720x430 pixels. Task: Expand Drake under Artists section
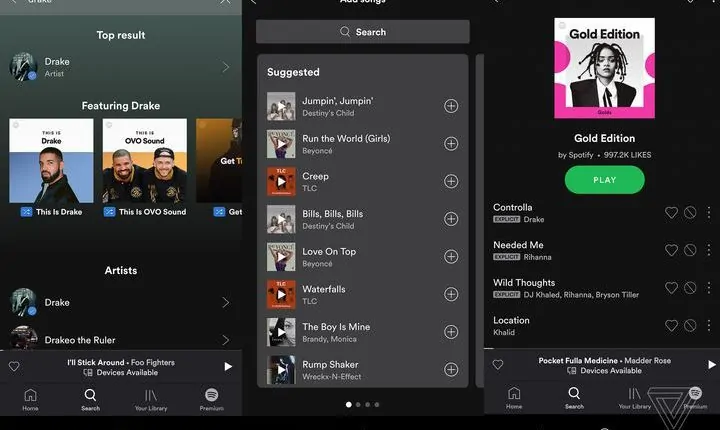[x=225, y=302]
